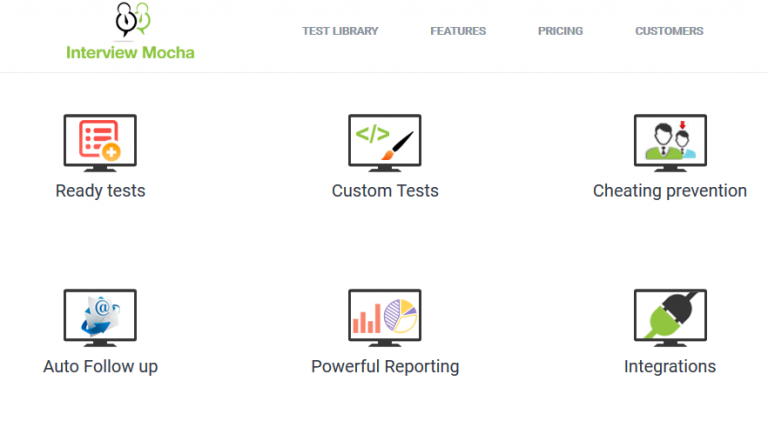Click the Powerful Reporting chart icon
The width and height of the screenshot is (768, 421).
coord(385,315)
